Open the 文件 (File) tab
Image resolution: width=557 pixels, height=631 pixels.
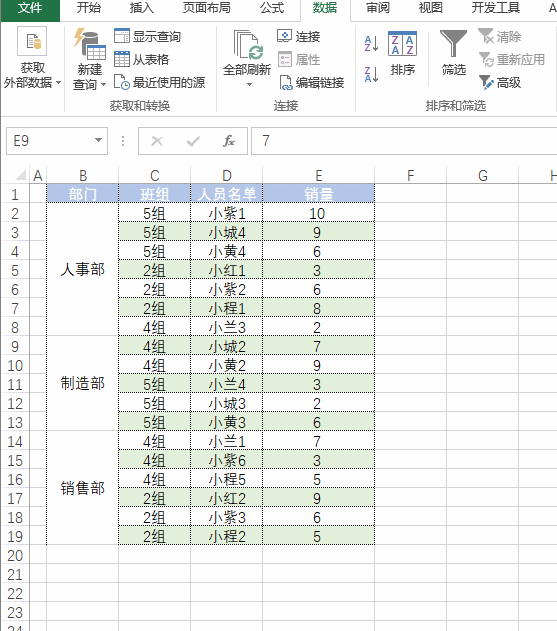point(30,8)
